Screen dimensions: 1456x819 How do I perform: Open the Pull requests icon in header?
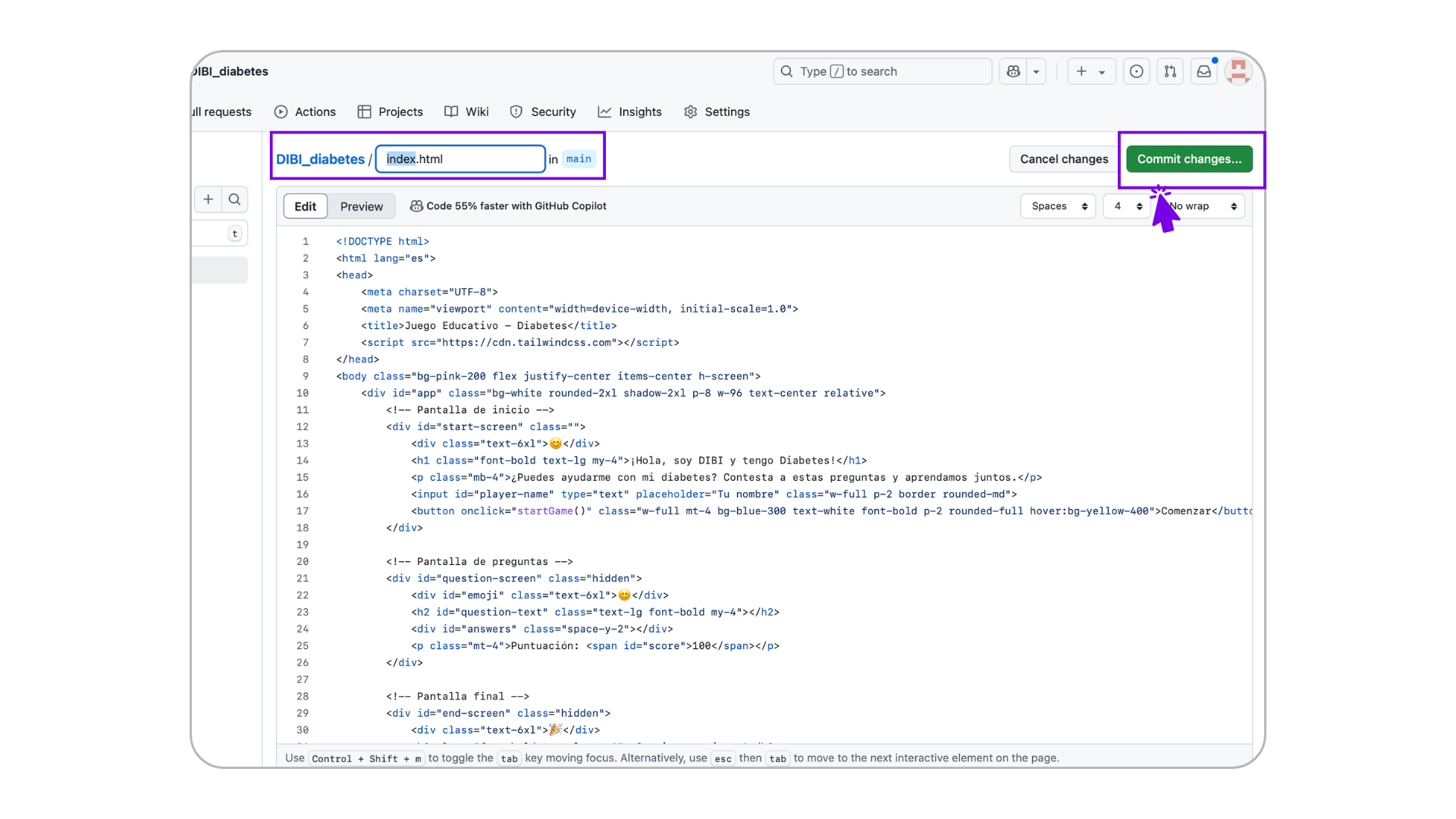(1170, 71)
